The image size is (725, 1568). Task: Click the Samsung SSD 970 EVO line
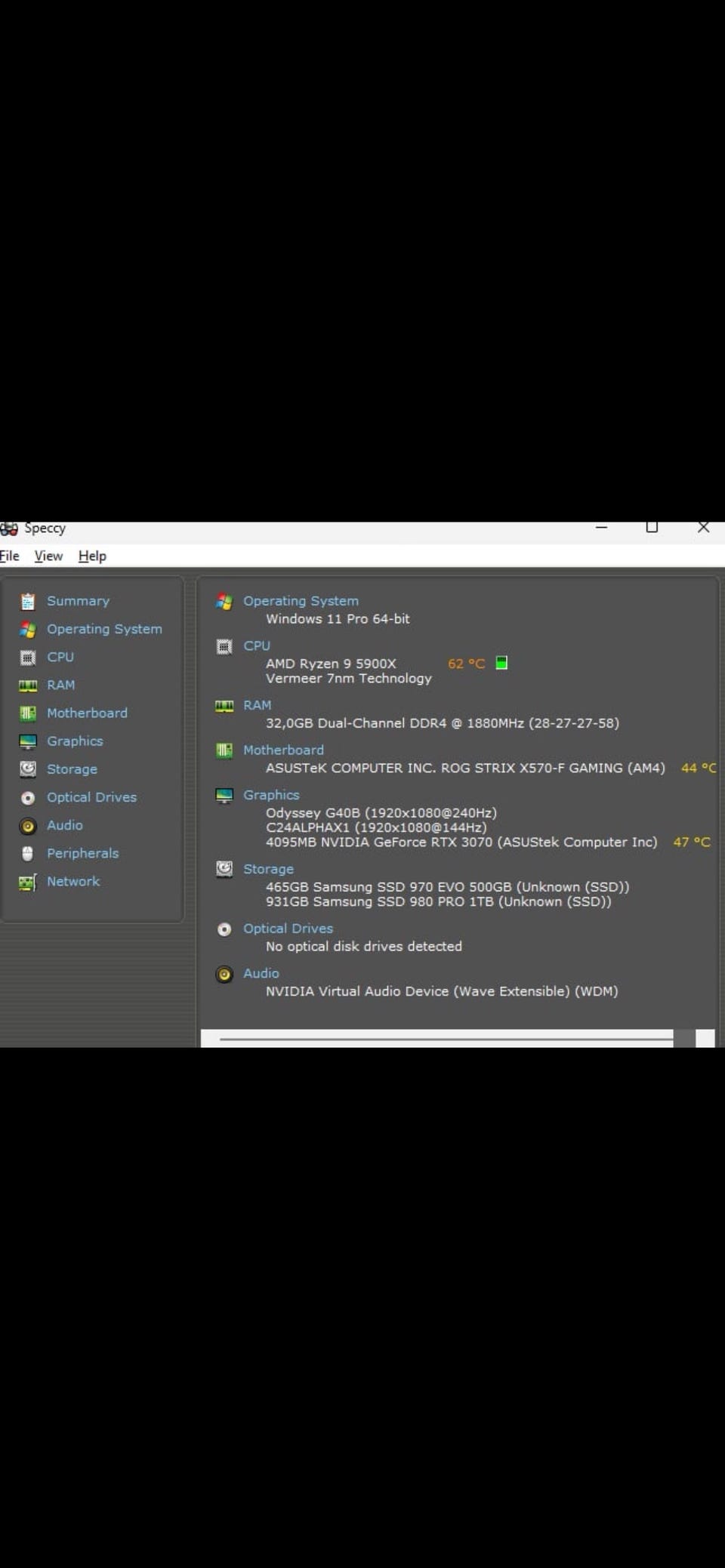click(x=448, y=887)
